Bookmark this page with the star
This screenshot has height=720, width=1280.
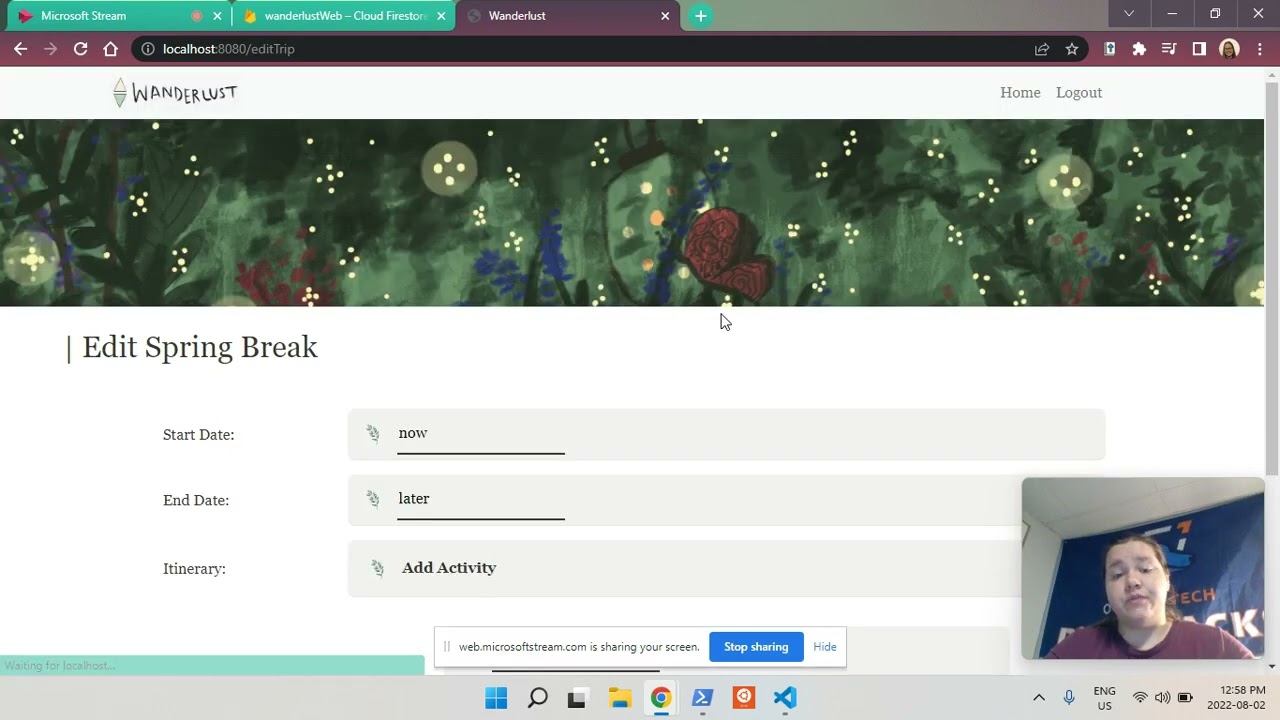point(1072,49)
